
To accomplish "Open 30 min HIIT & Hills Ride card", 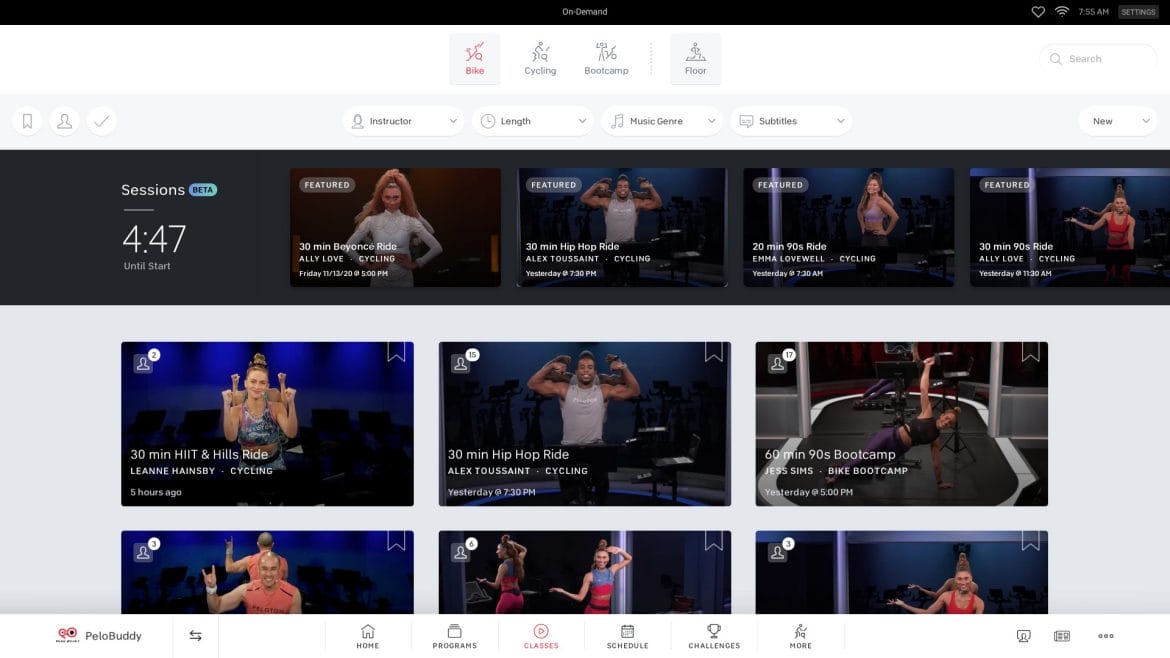I will 267,424.
